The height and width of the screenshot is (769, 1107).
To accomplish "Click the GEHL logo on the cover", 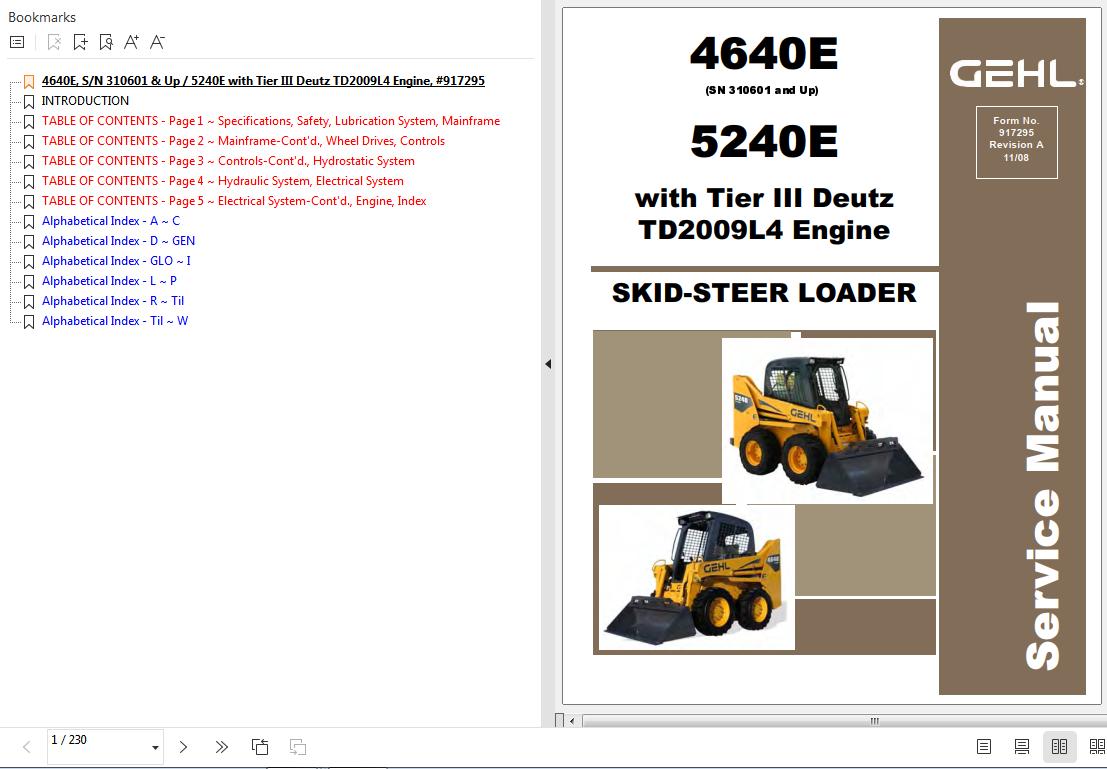I will click(x=1017, y=73).
